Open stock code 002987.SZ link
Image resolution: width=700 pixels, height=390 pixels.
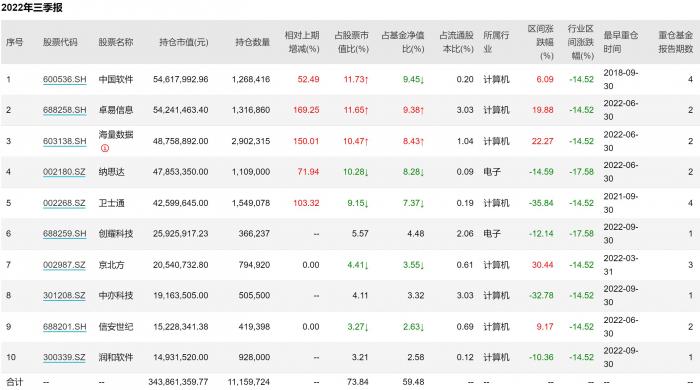coord(64,265)
